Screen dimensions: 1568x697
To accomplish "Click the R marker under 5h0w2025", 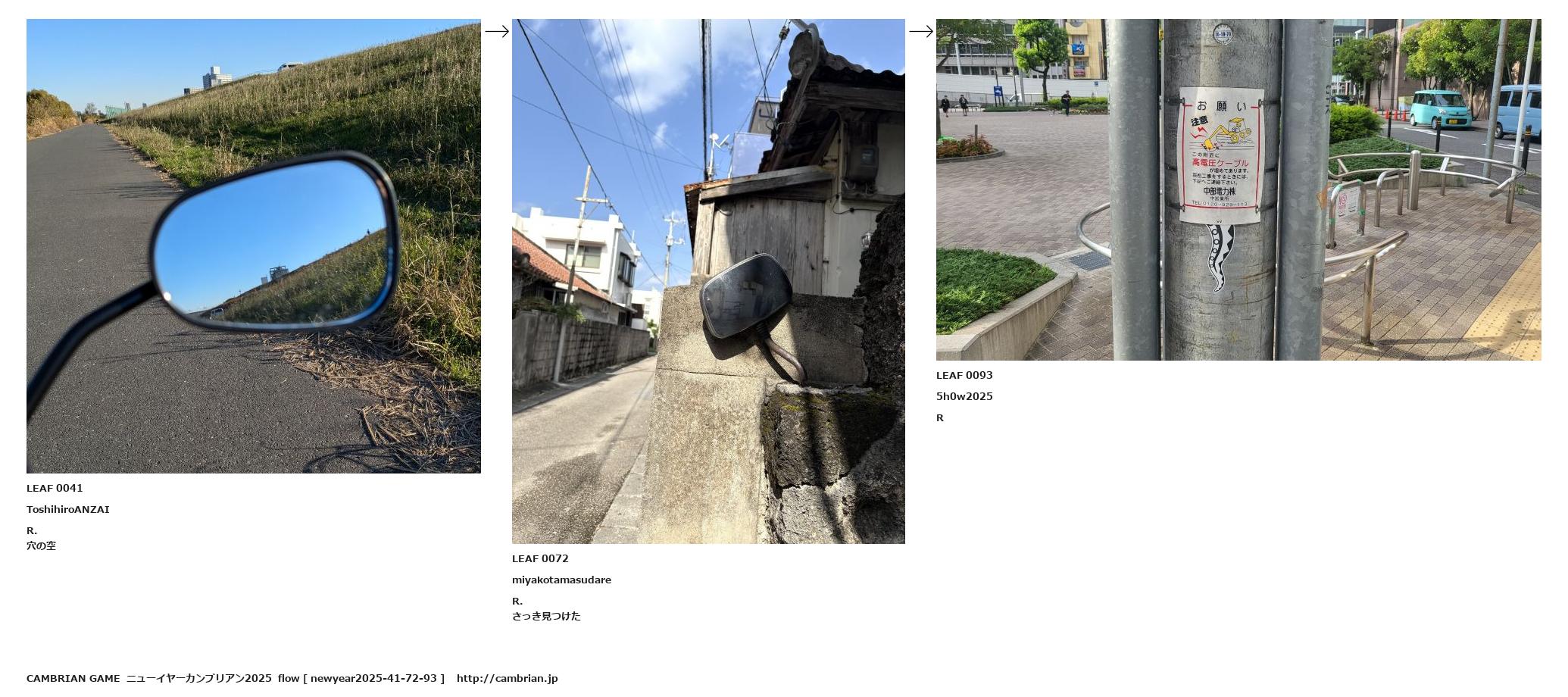I will tap(940, 418).
